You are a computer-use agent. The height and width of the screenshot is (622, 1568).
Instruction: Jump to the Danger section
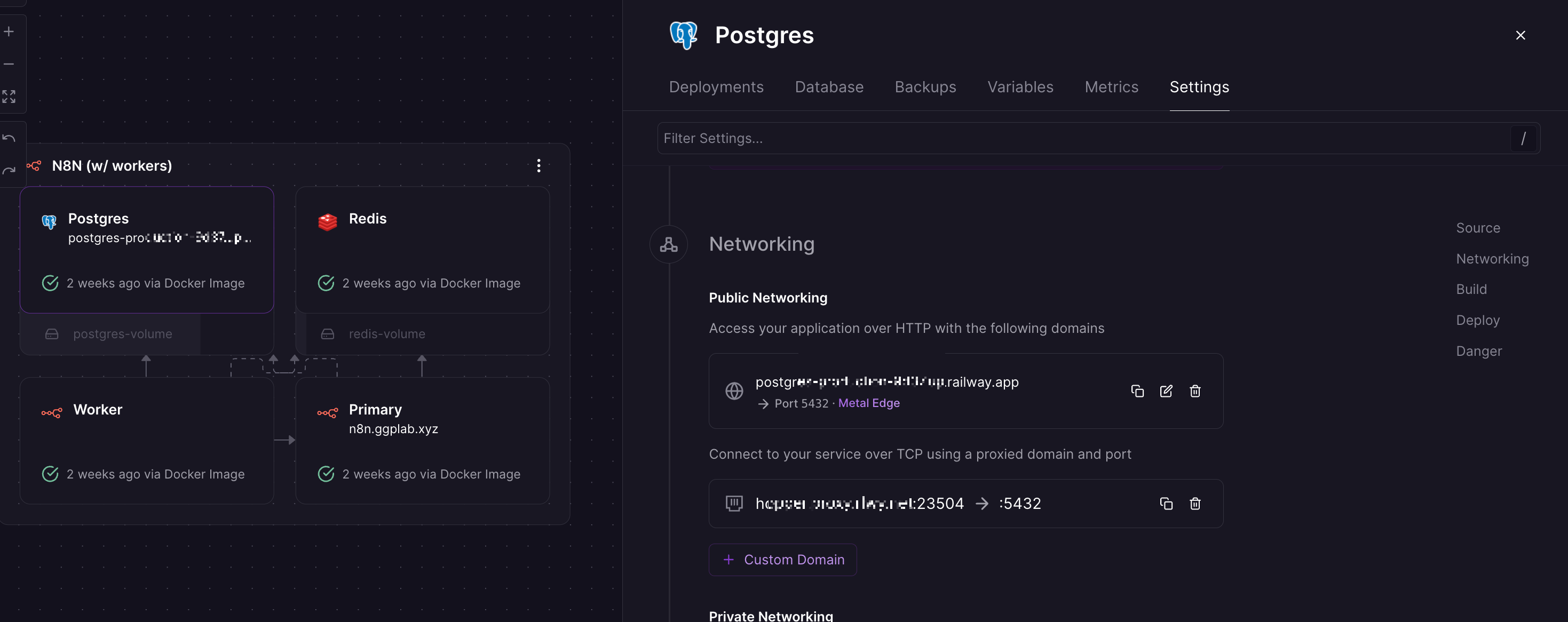coord(1478,351)
